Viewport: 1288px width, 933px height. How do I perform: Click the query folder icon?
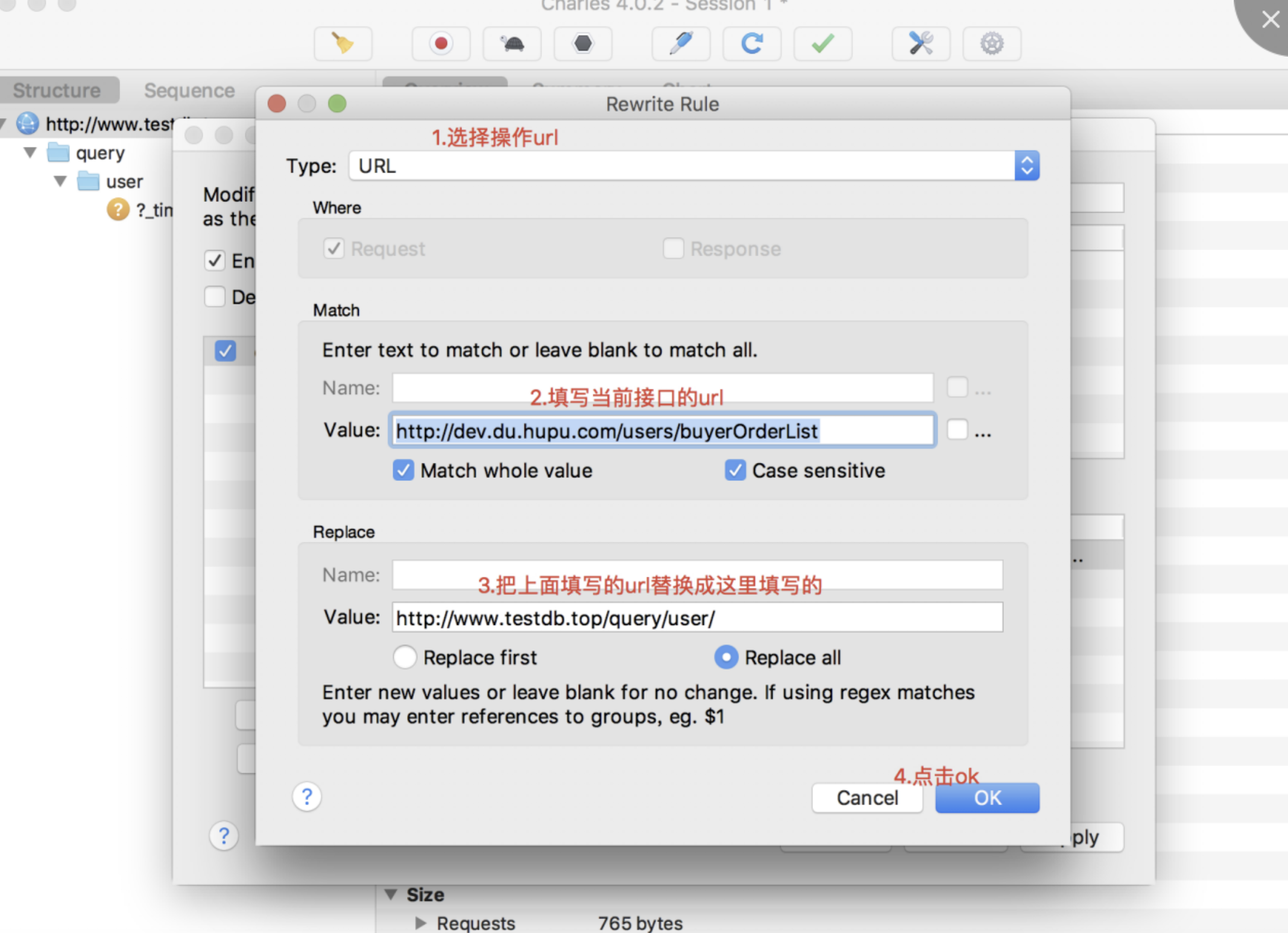tap(58, 152)
